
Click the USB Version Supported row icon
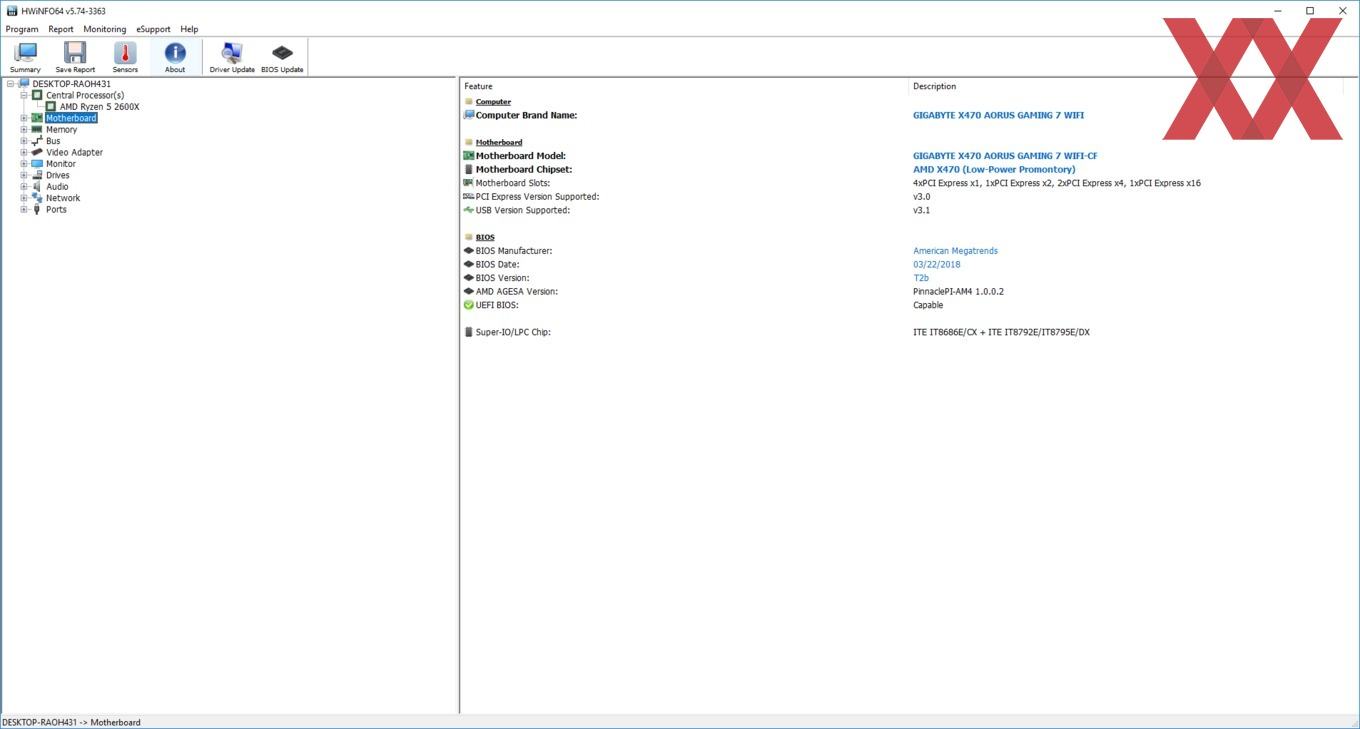[x=469, y=210]
